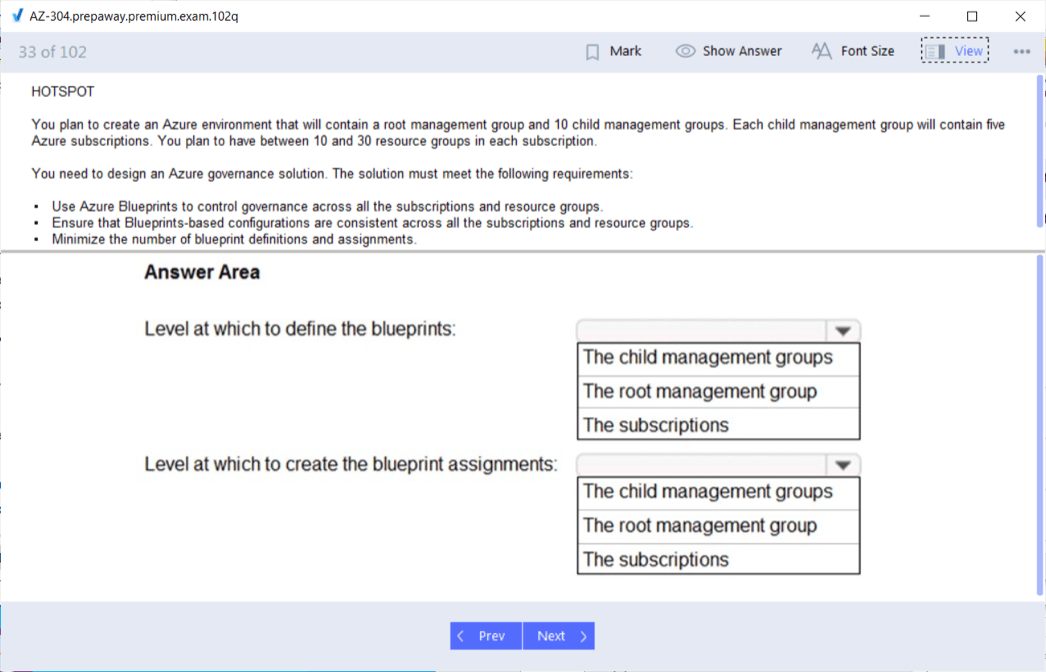
Task: Click the answer area vertical scrollbar
Action: (x=1040, y=424)
